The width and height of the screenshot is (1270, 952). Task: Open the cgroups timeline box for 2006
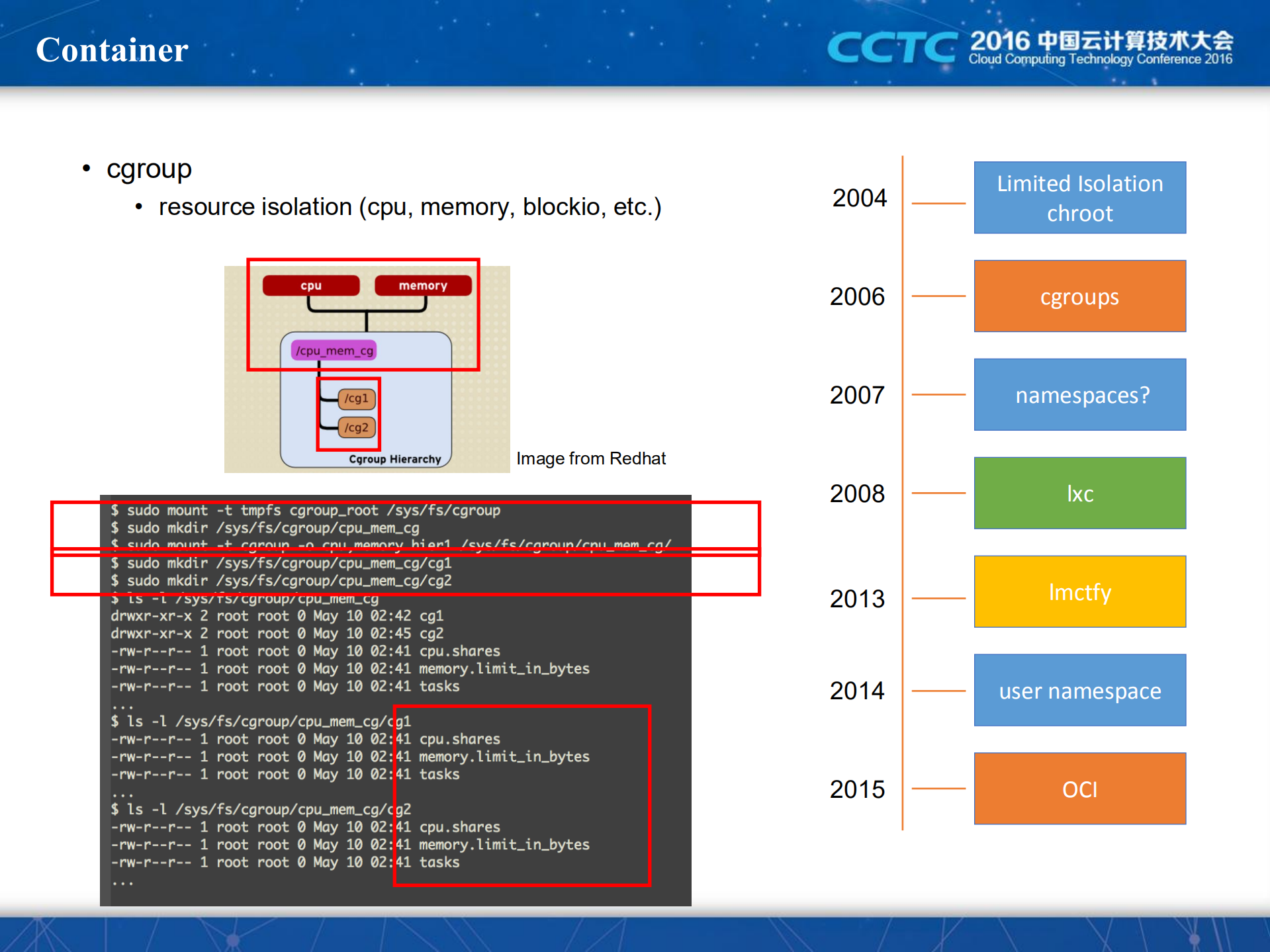[x=1079, y=296]
